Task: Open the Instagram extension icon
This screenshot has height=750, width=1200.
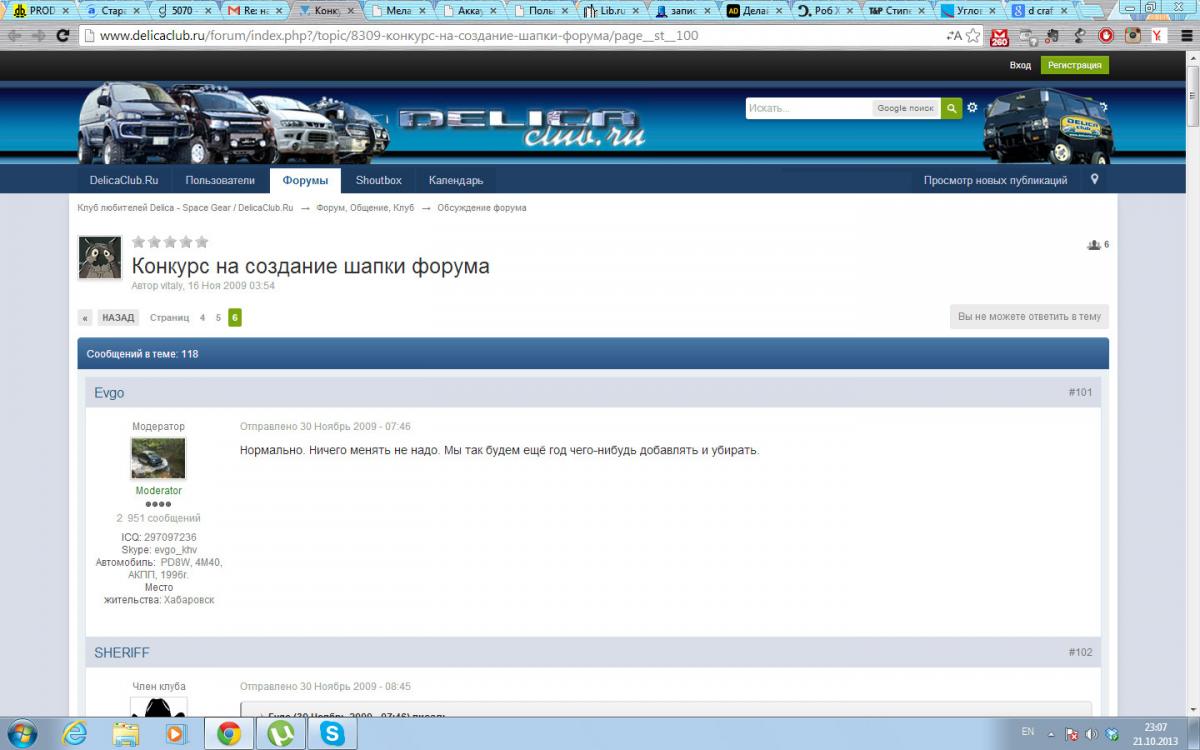Action: [1132, 35]
